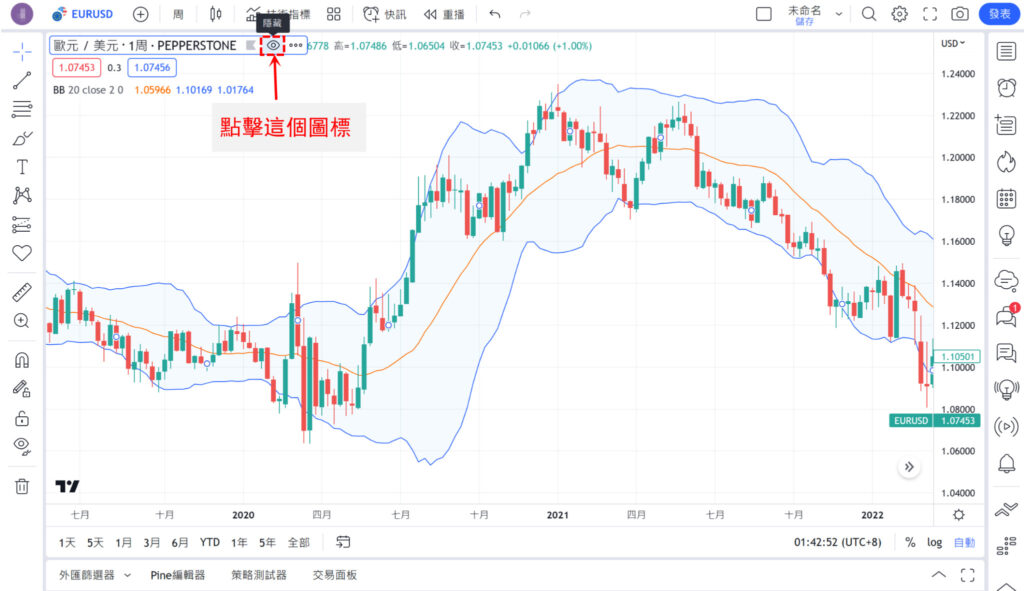Take a chart snapshot with camera icon
1024x591 pixels.
[x=959, y=14]
